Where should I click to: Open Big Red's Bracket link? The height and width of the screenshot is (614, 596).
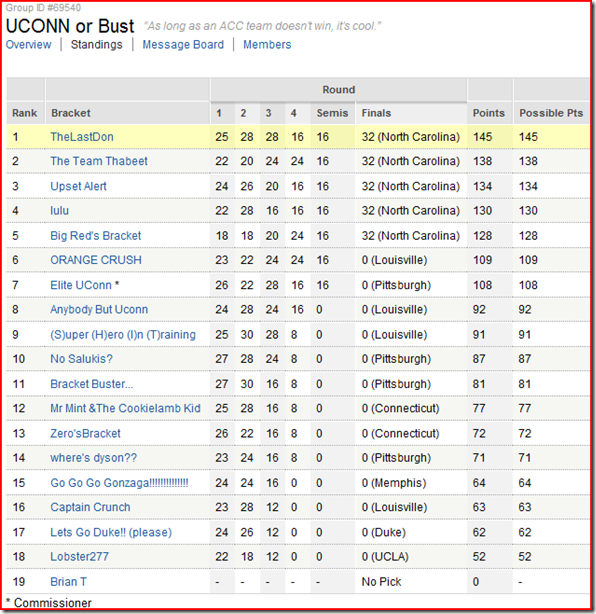click(96, 236)
